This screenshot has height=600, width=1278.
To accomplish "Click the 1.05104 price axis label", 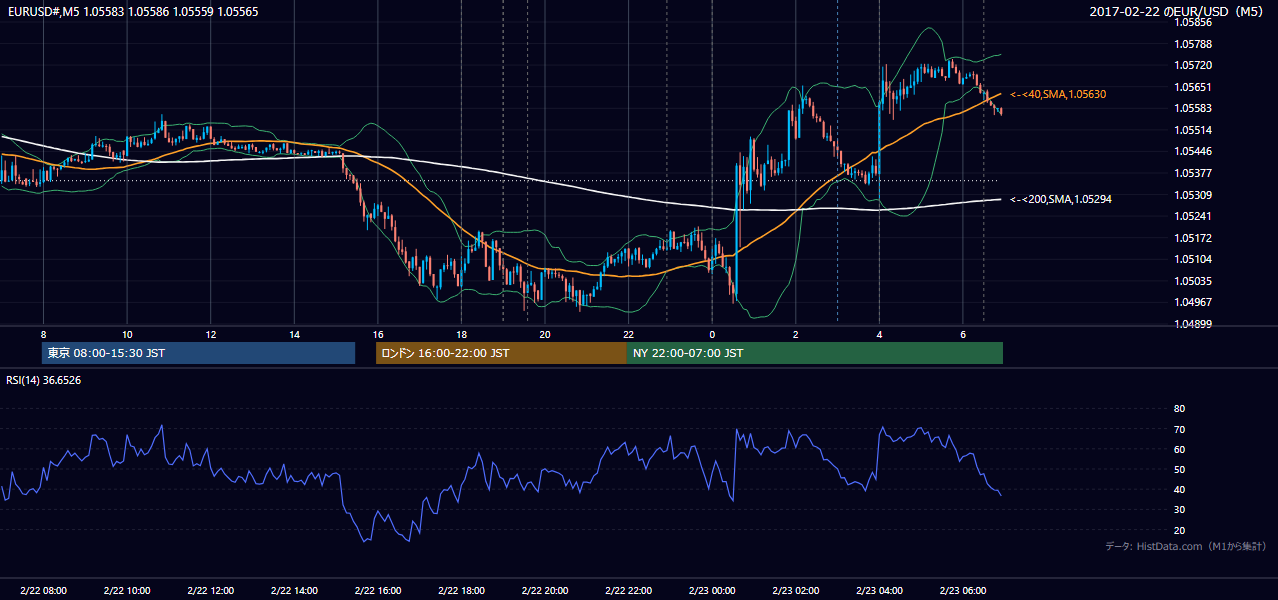I will pos(1194,259).
